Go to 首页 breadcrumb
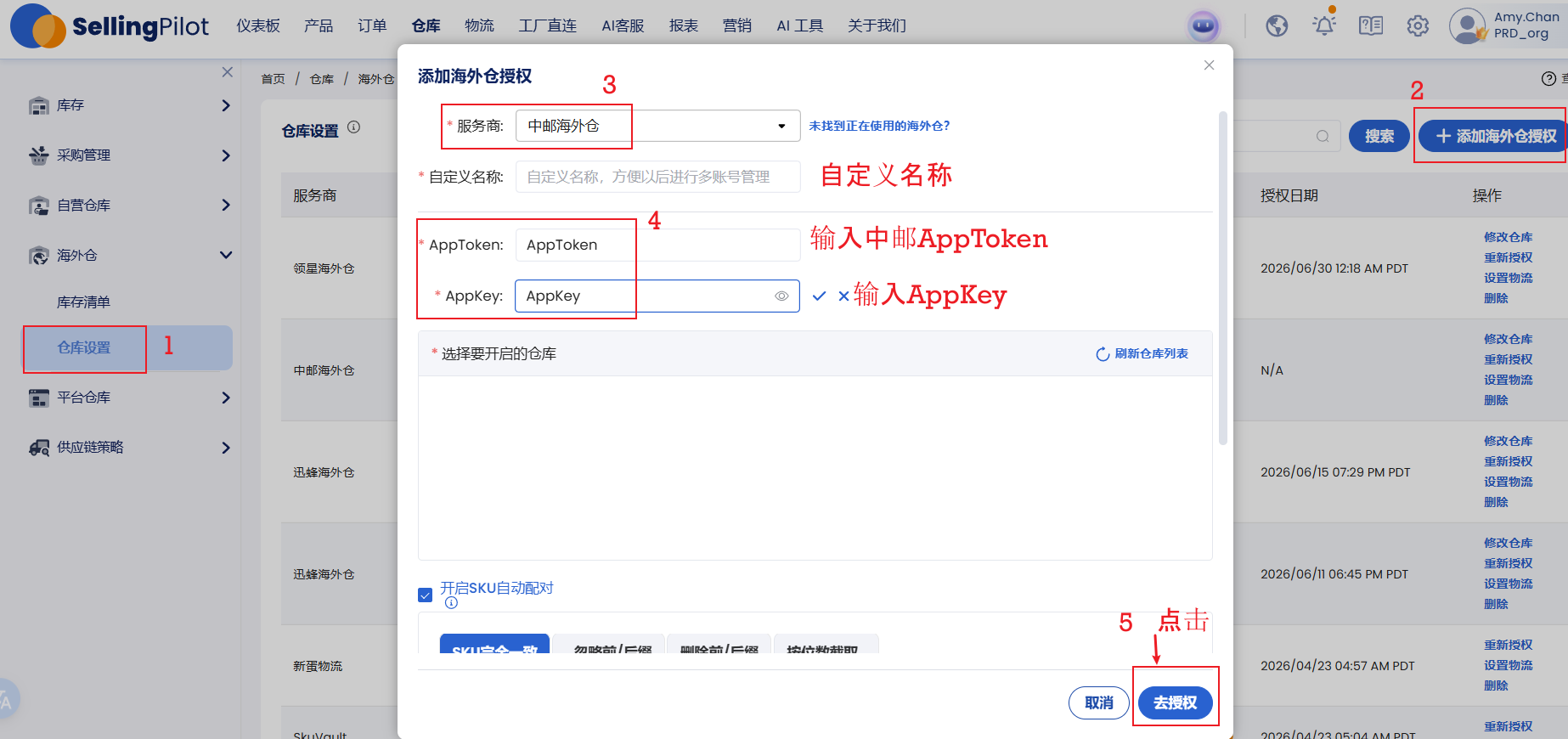The height and width of the screenshot is (739, 1568). (273, 79)
